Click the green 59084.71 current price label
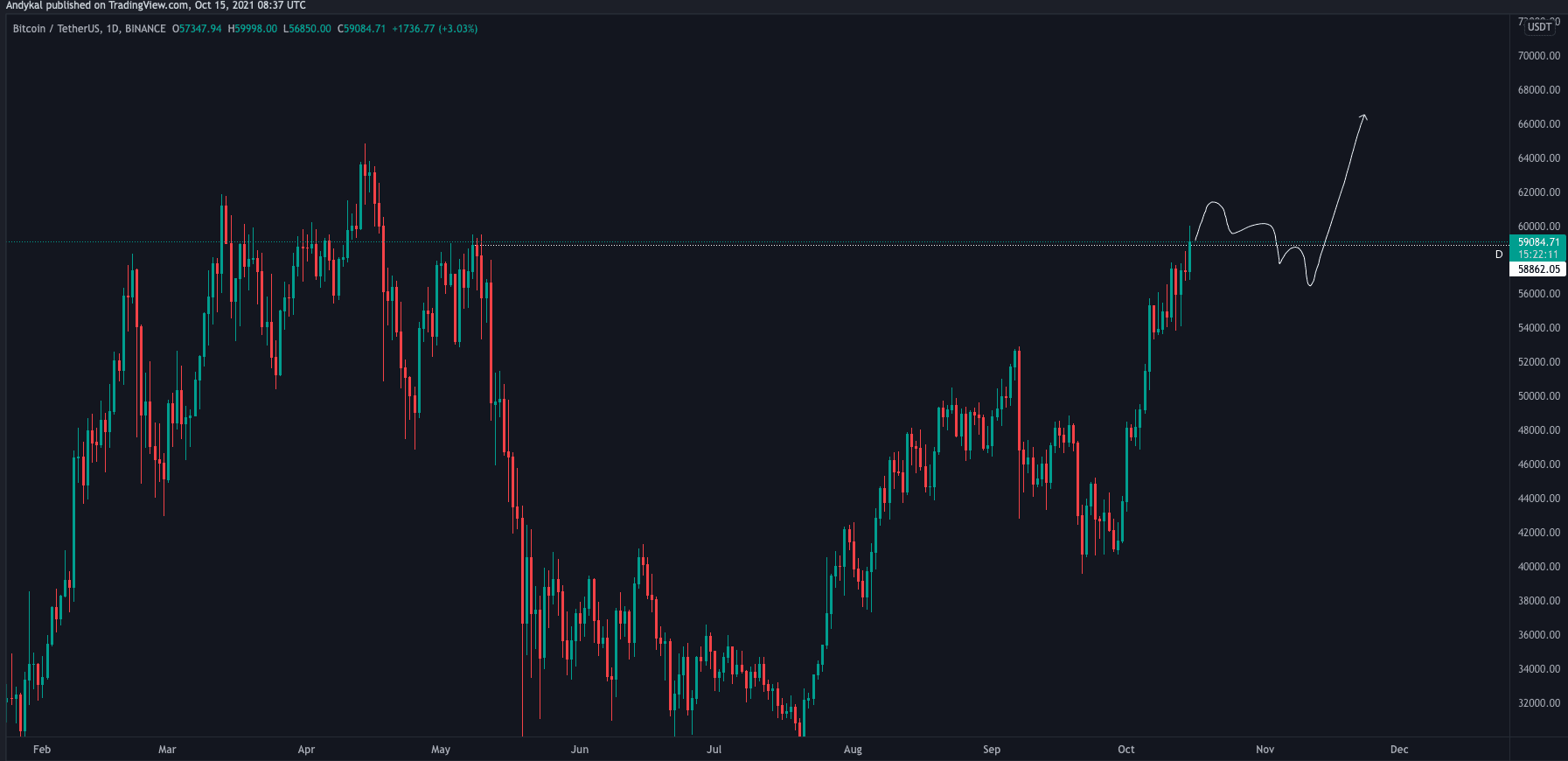The width and height of the screenshot is (1568, 761). (1537, 242)
